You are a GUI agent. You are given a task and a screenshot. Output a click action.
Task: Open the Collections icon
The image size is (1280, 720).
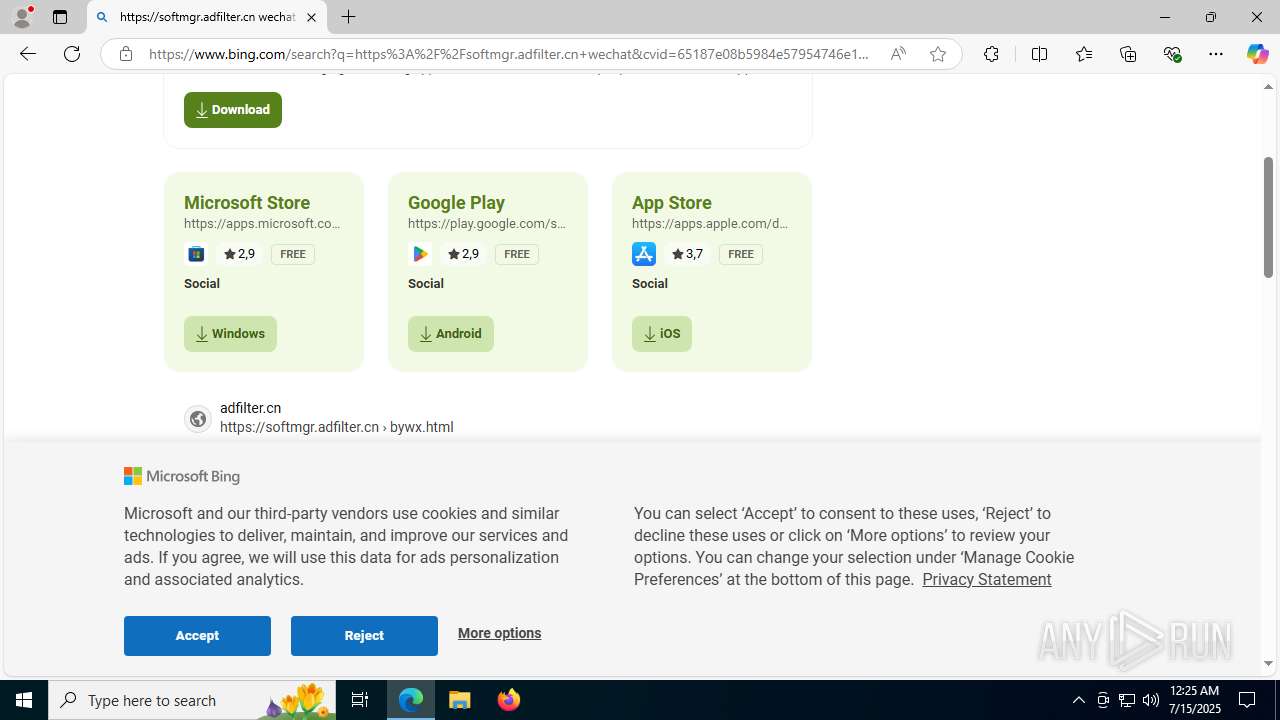(x=1128, y=54)
